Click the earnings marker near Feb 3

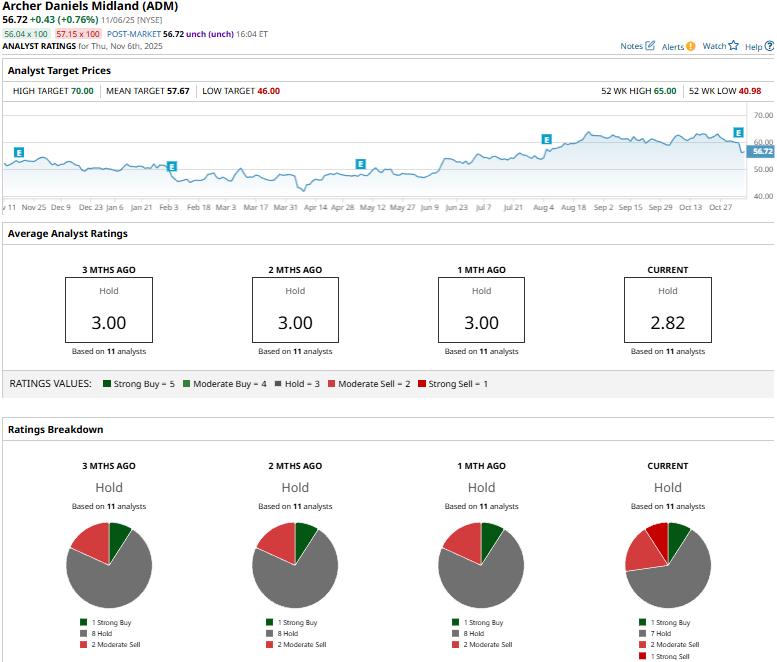pyautogui.click(x=172, y=166)
